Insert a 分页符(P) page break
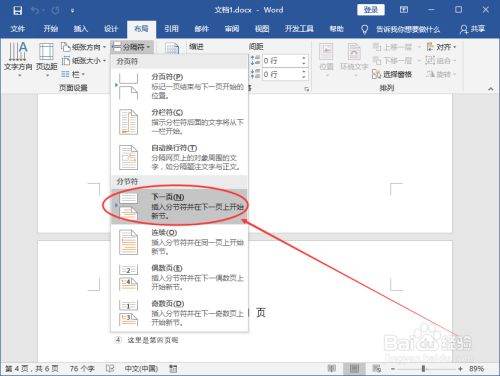Viewport: 500px width, 376px height. click(x=180, y=86)
